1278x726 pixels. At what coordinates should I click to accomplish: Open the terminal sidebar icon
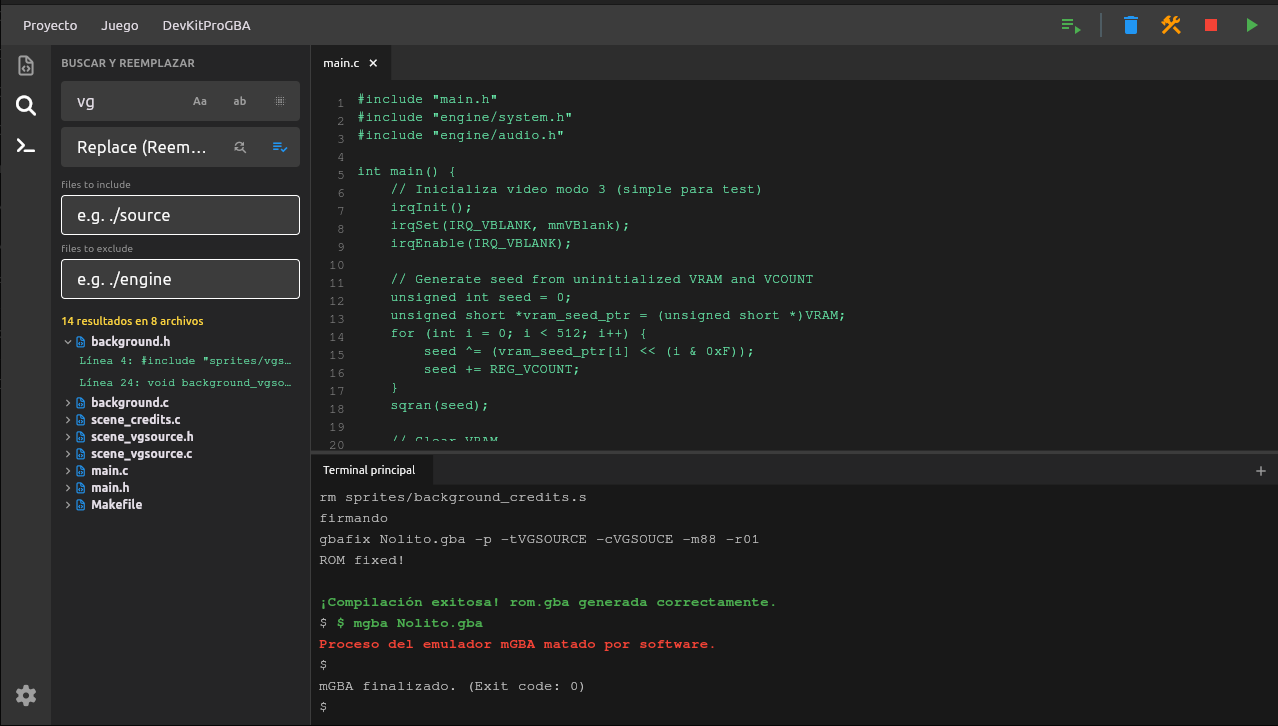26,146
